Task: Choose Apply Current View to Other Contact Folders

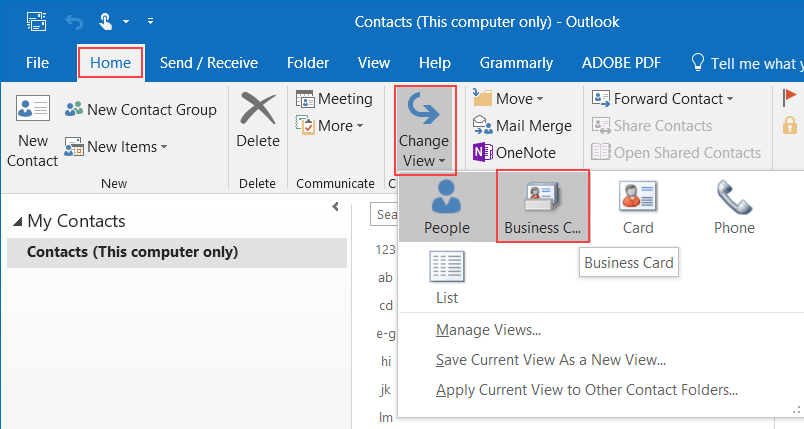Action: point(587,390)
